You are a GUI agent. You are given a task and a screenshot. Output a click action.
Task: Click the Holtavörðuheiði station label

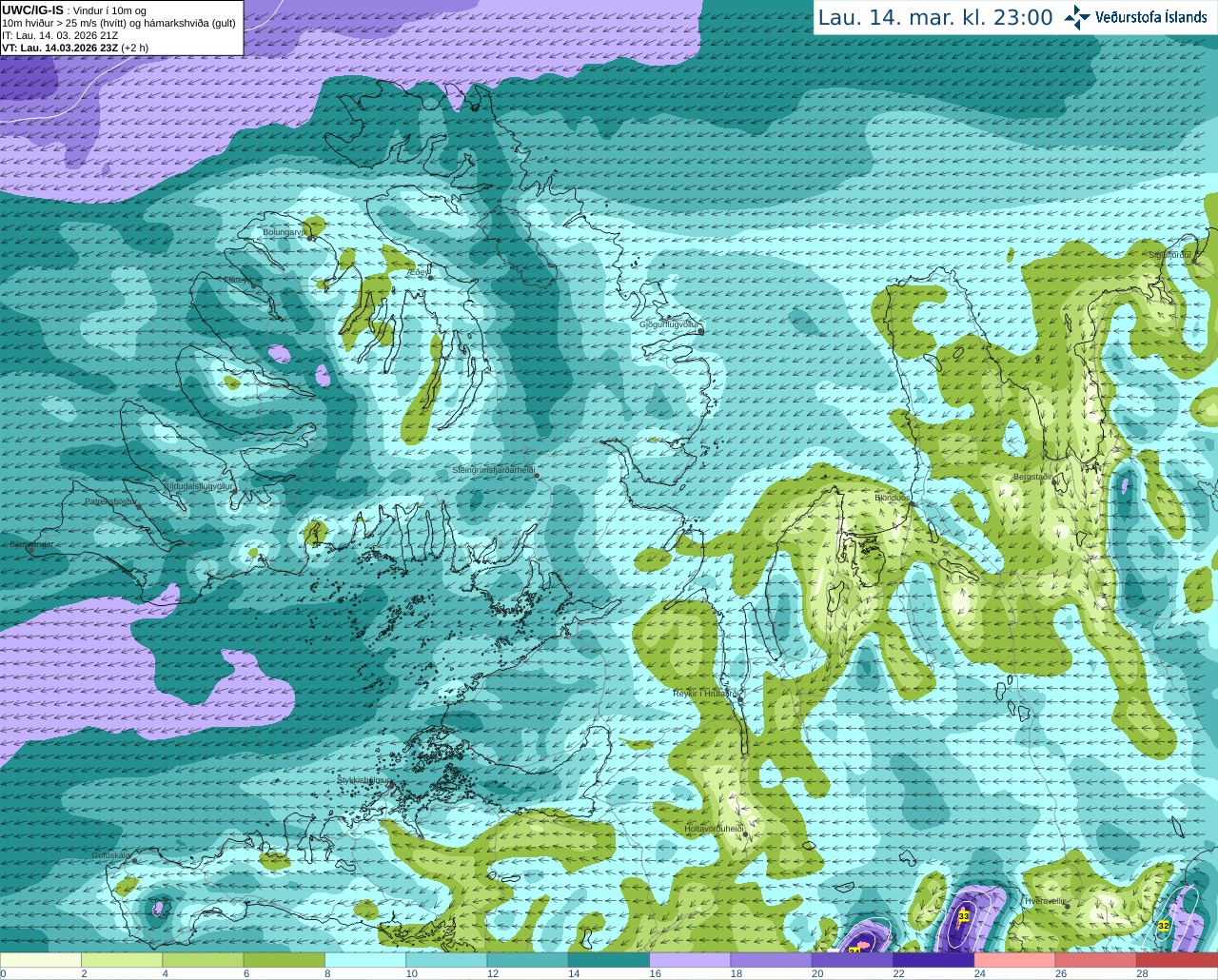(714, 829)
